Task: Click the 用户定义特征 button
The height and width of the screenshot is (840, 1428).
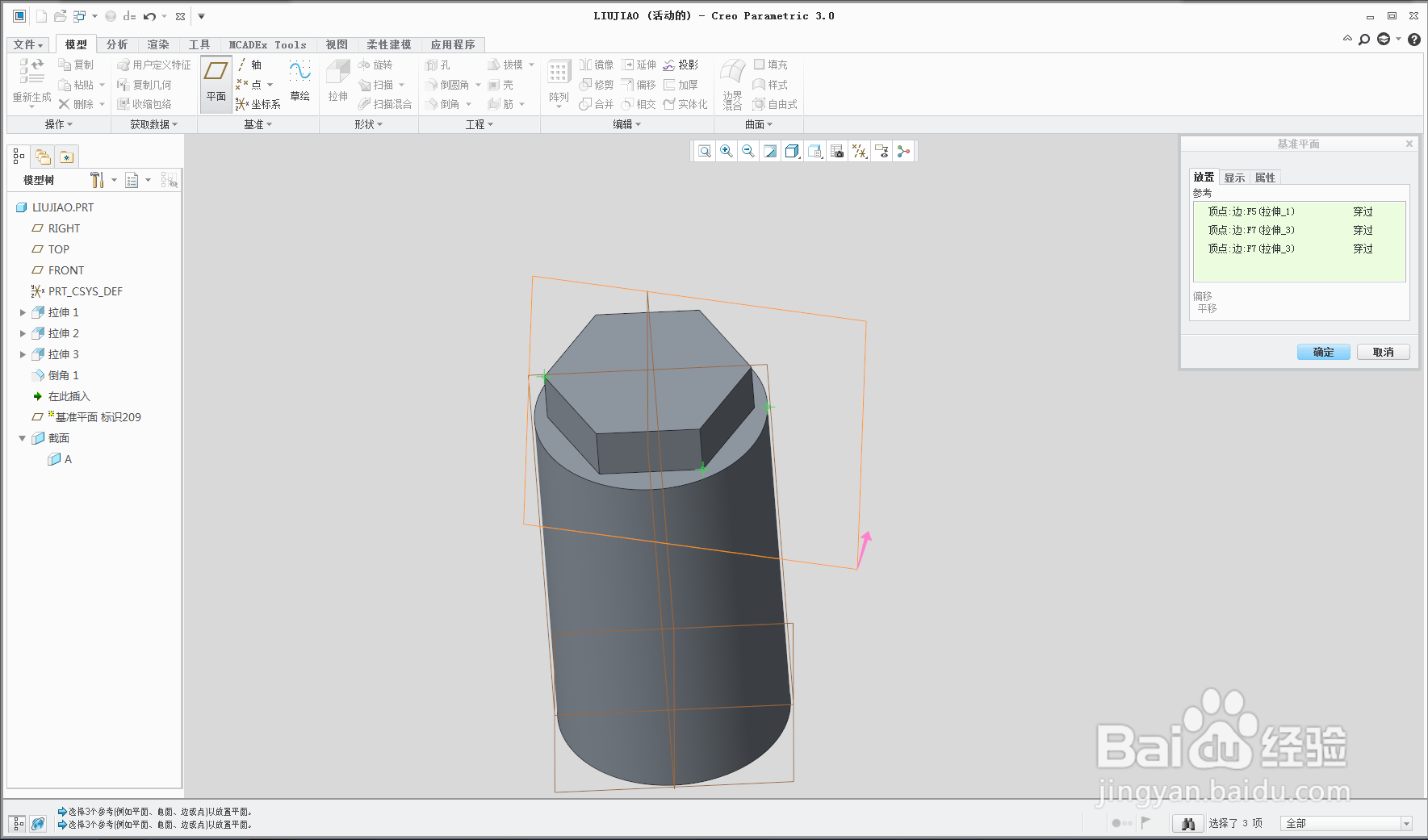Action: [x=154, y=65]
